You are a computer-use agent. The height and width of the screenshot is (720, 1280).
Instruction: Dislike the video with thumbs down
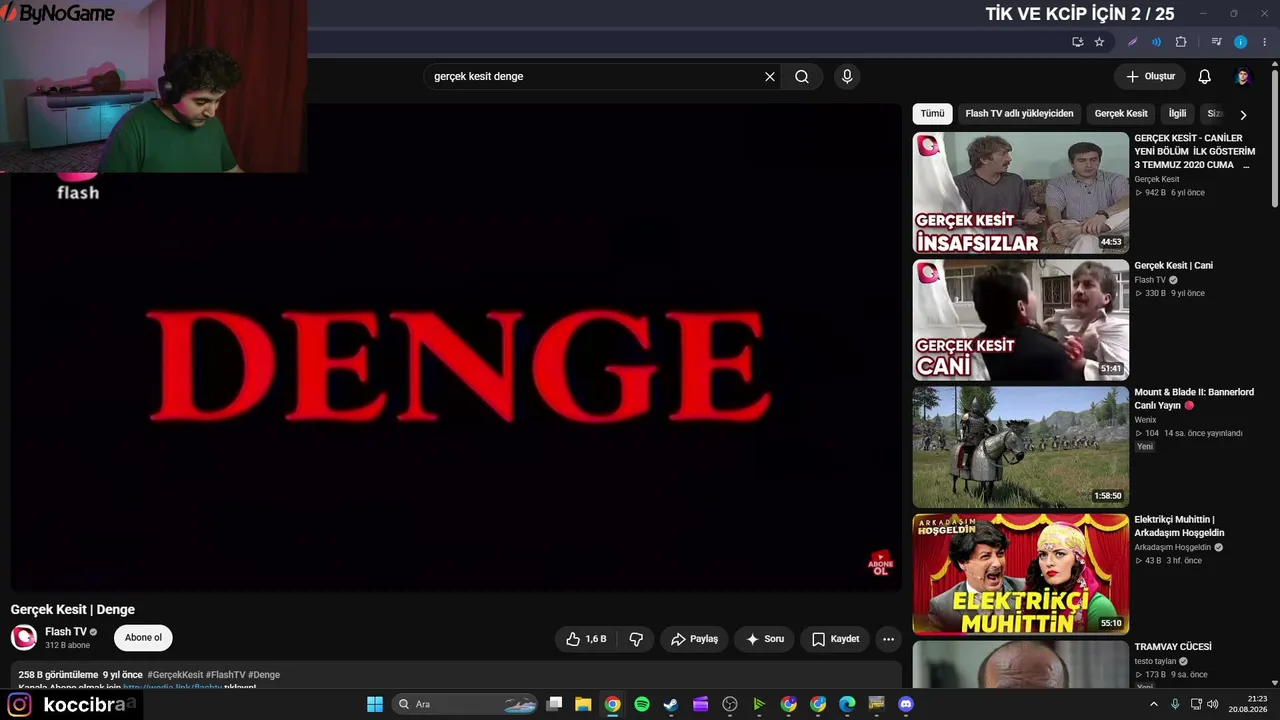[x=636, y=639]
